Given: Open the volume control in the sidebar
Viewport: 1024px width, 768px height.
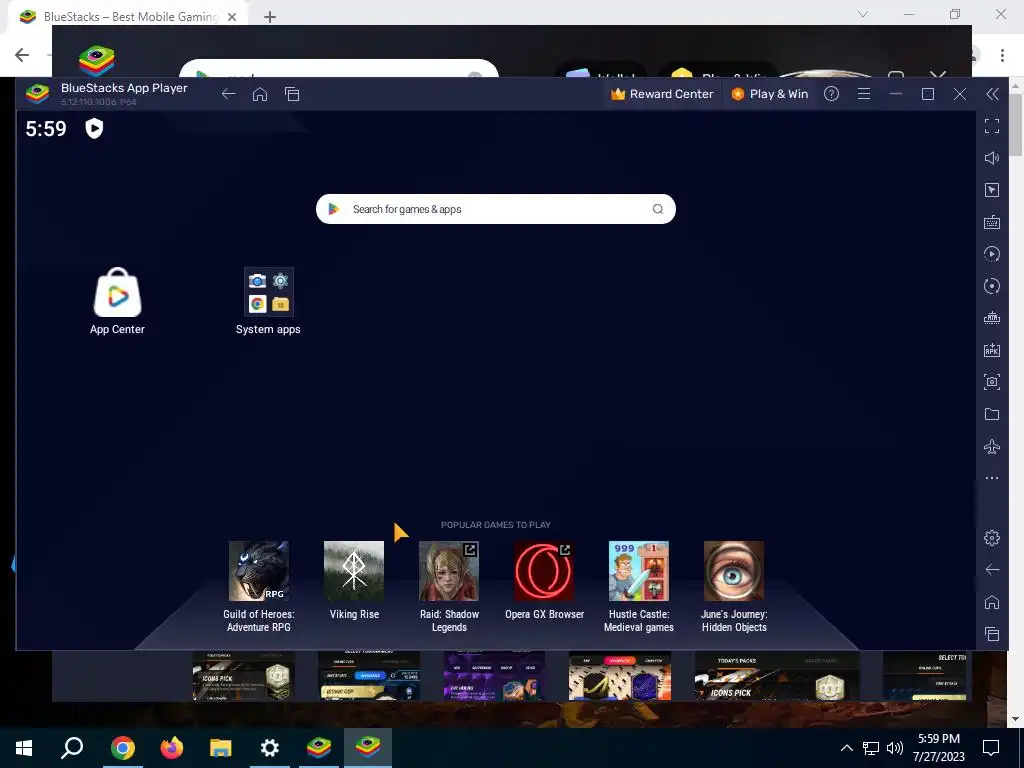Looking at the screenshot, I should tap(992, 158).
